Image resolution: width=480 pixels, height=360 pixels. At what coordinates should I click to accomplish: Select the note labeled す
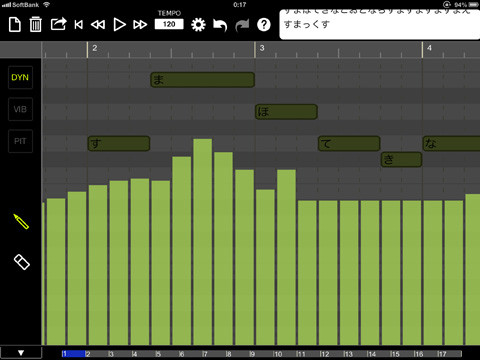pos(119,144)
